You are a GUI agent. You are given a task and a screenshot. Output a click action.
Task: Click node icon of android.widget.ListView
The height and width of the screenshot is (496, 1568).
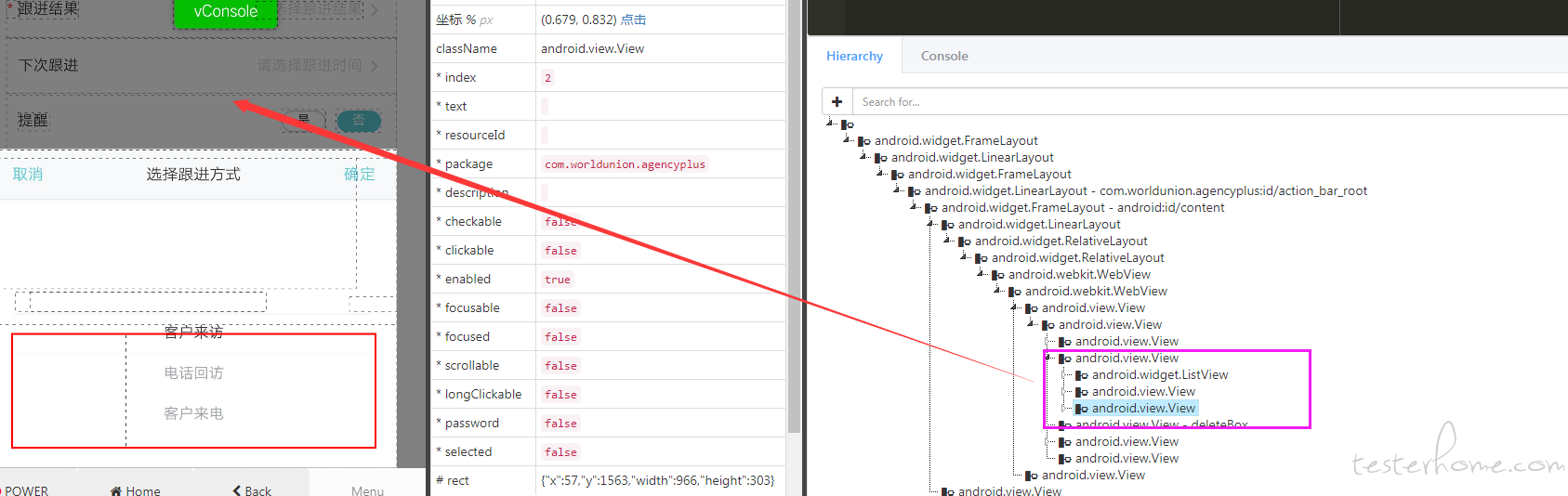click(1082, 375)
